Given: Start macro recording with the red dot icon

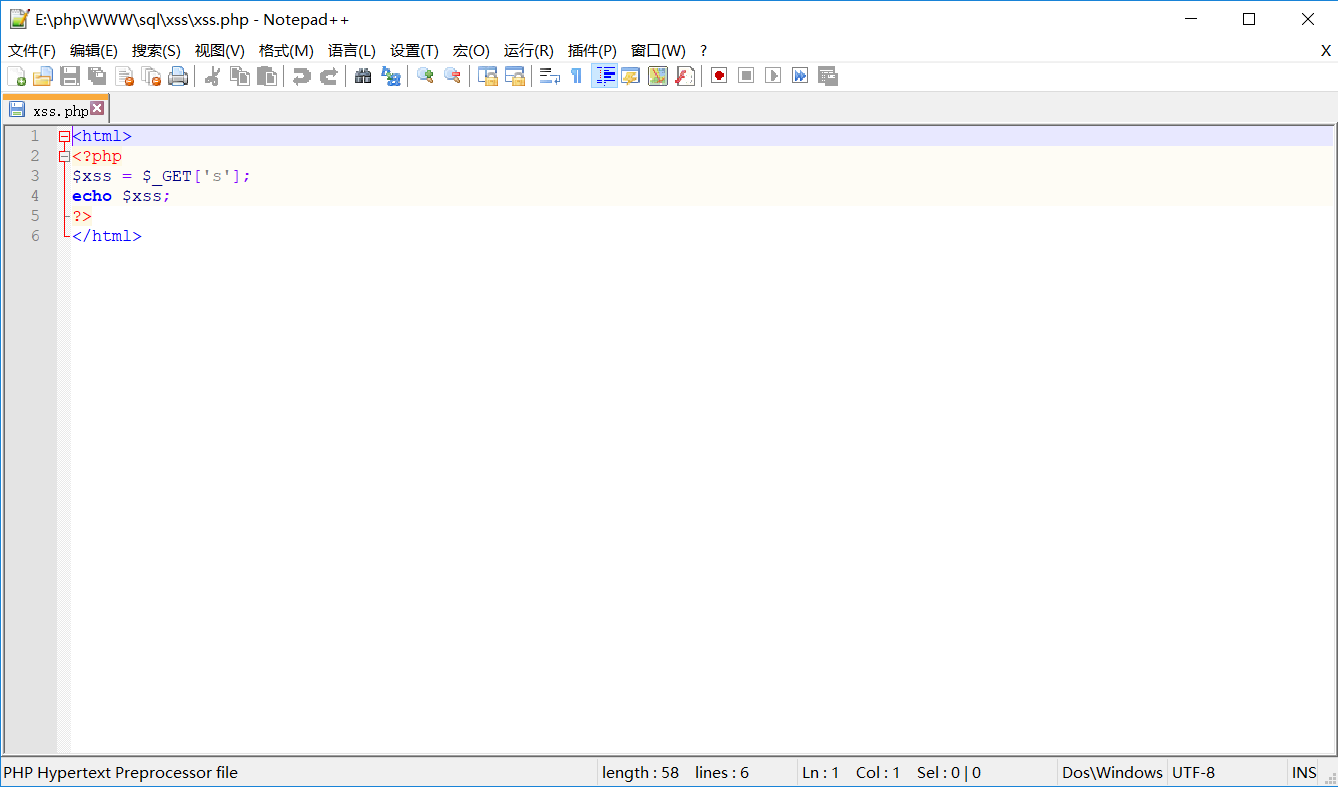Looking at the screenshot, I should [719, 76].
